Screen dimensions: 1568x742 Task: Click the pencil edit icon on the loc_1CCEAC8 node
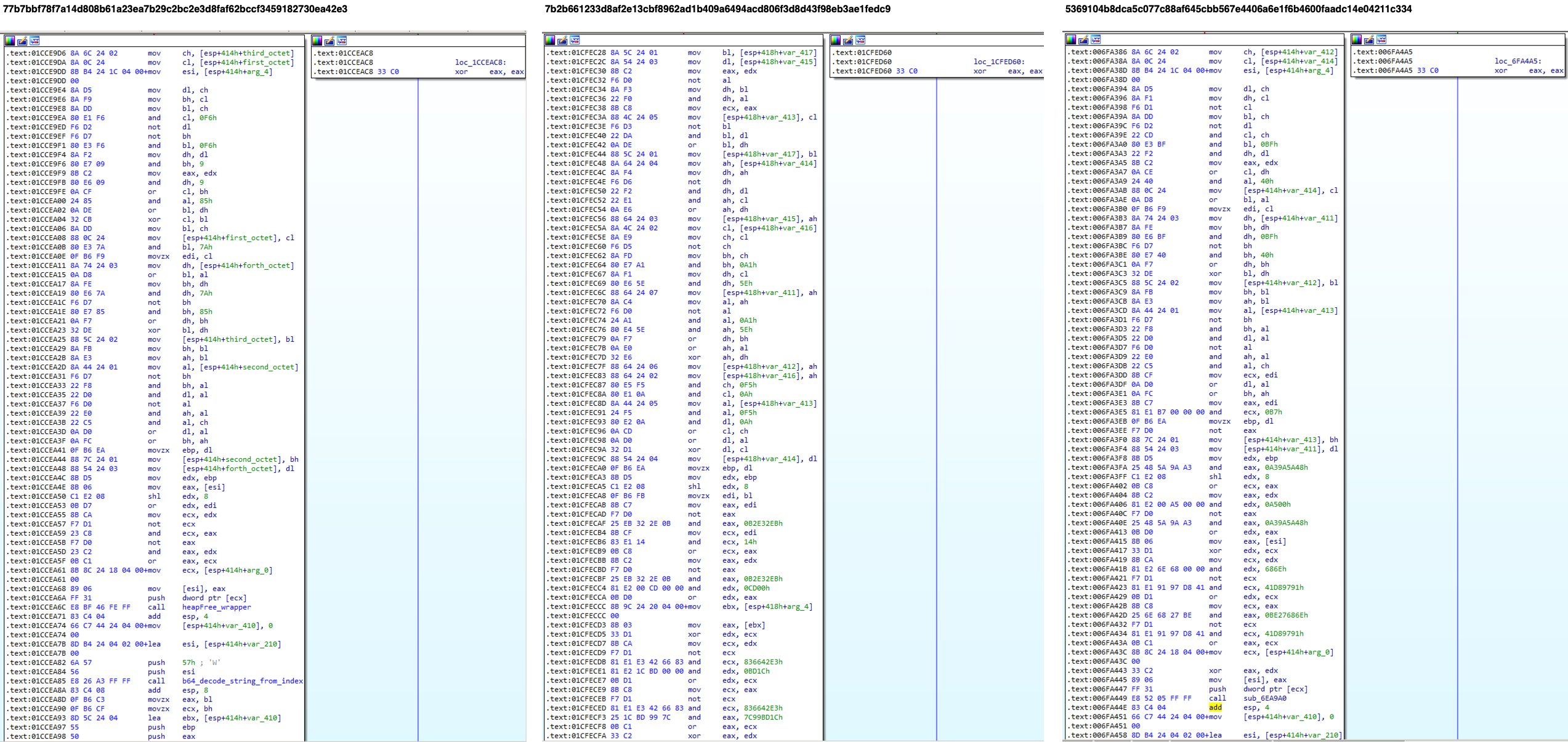point(329,41)
